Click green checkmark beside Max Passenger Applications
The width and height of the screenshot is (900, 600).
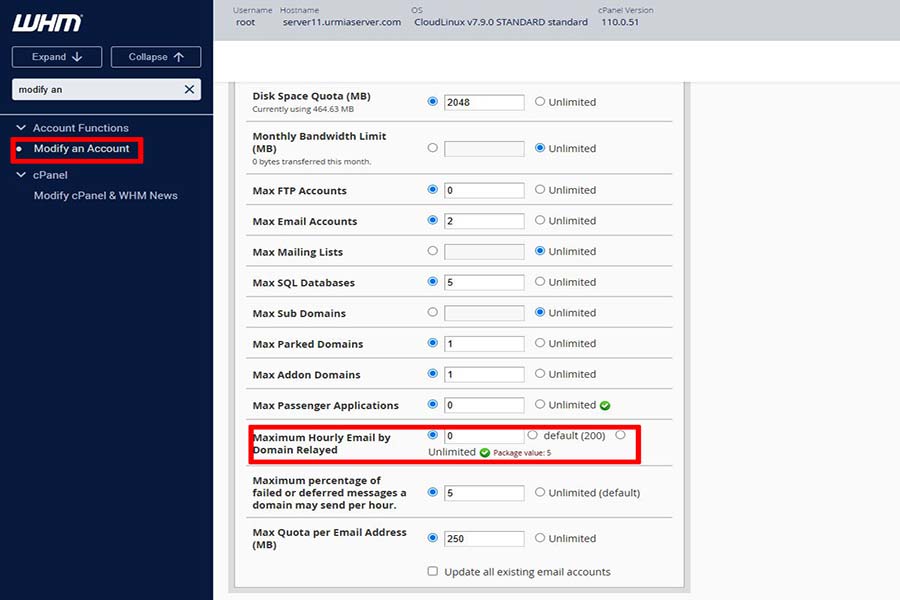point(605,406)
